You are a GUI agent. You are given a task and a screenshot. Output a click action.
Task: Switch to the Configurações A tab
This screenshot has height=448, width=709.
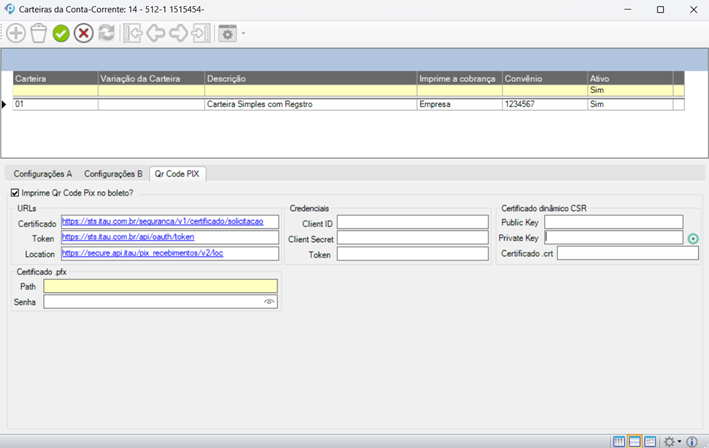42,173
